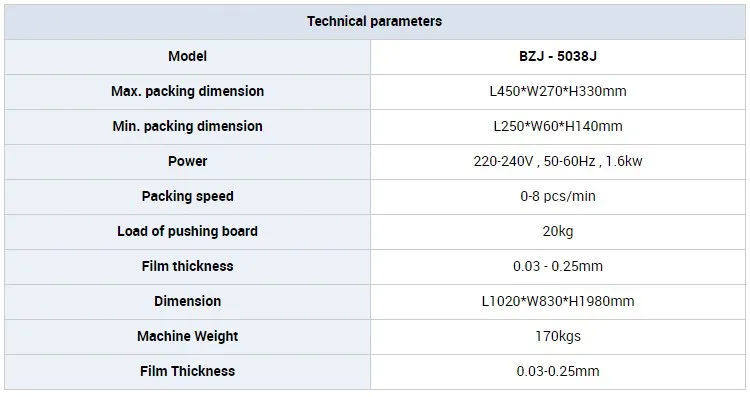The height and width of the screenshot is (397, 750).
Task: Click the 0-8 pcs/min value
Action: [558, 196]
